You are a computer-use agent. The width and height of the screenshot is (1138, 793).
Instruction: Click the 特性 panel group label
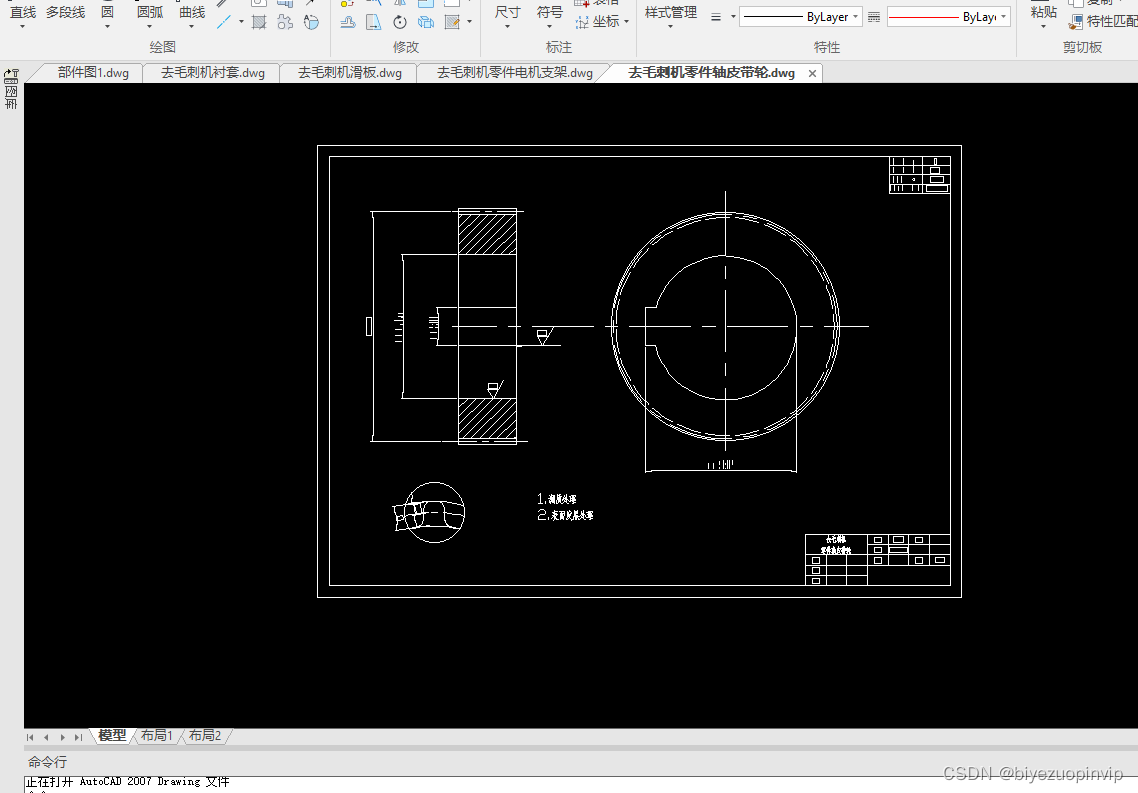(x=827, y=47)
